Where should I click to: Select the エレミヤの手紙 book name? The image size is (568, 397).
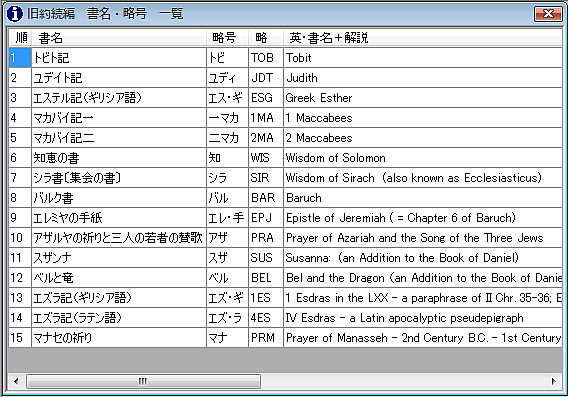point(119,218)
